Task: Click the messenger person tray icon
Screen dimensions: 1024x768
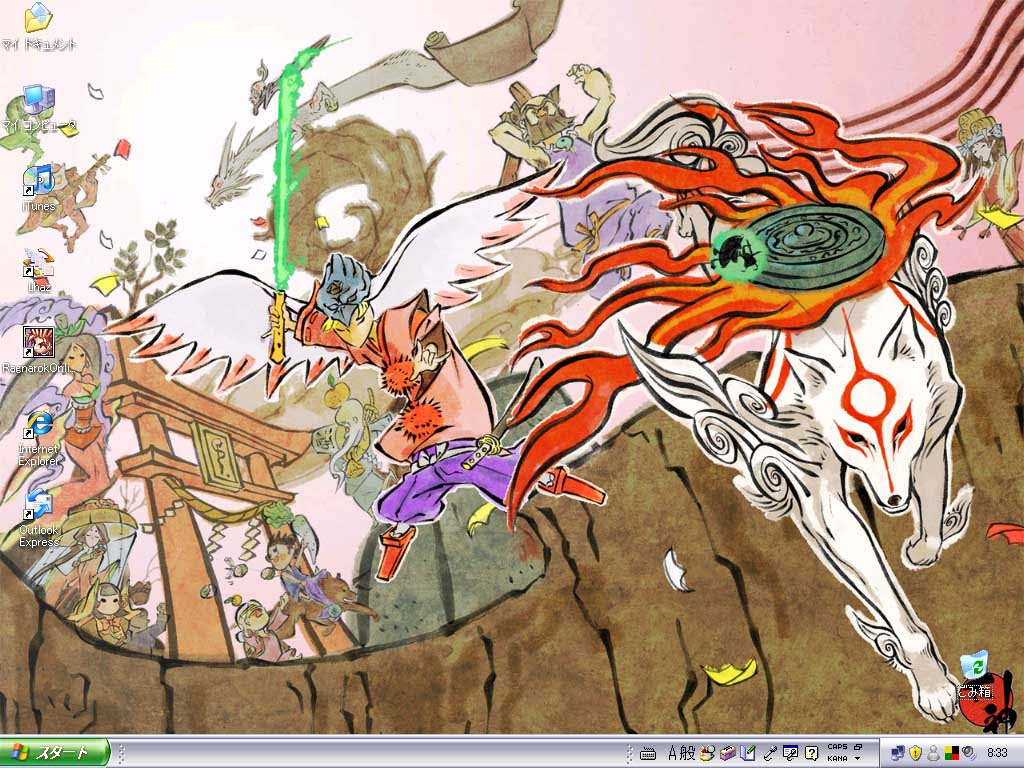Action: pos(933,753)
